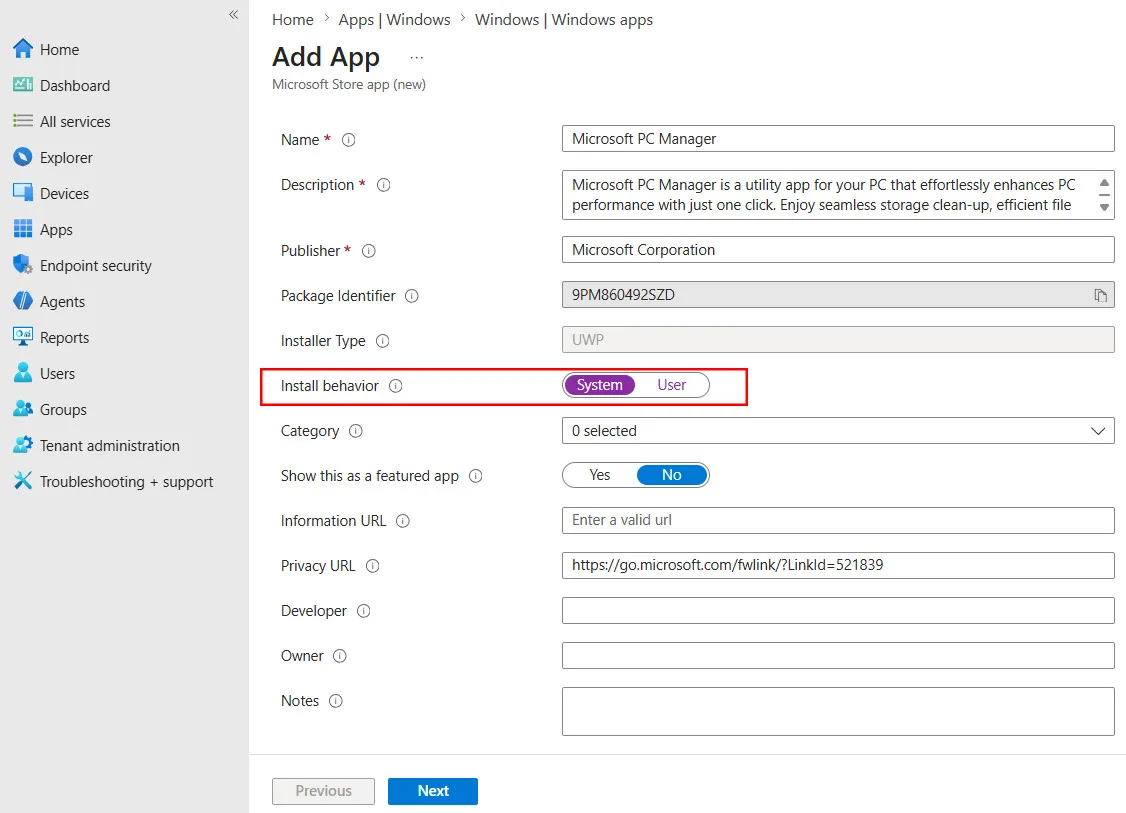
Task: Show info tooltip for Package Identifier
Action: click(411, 296)
